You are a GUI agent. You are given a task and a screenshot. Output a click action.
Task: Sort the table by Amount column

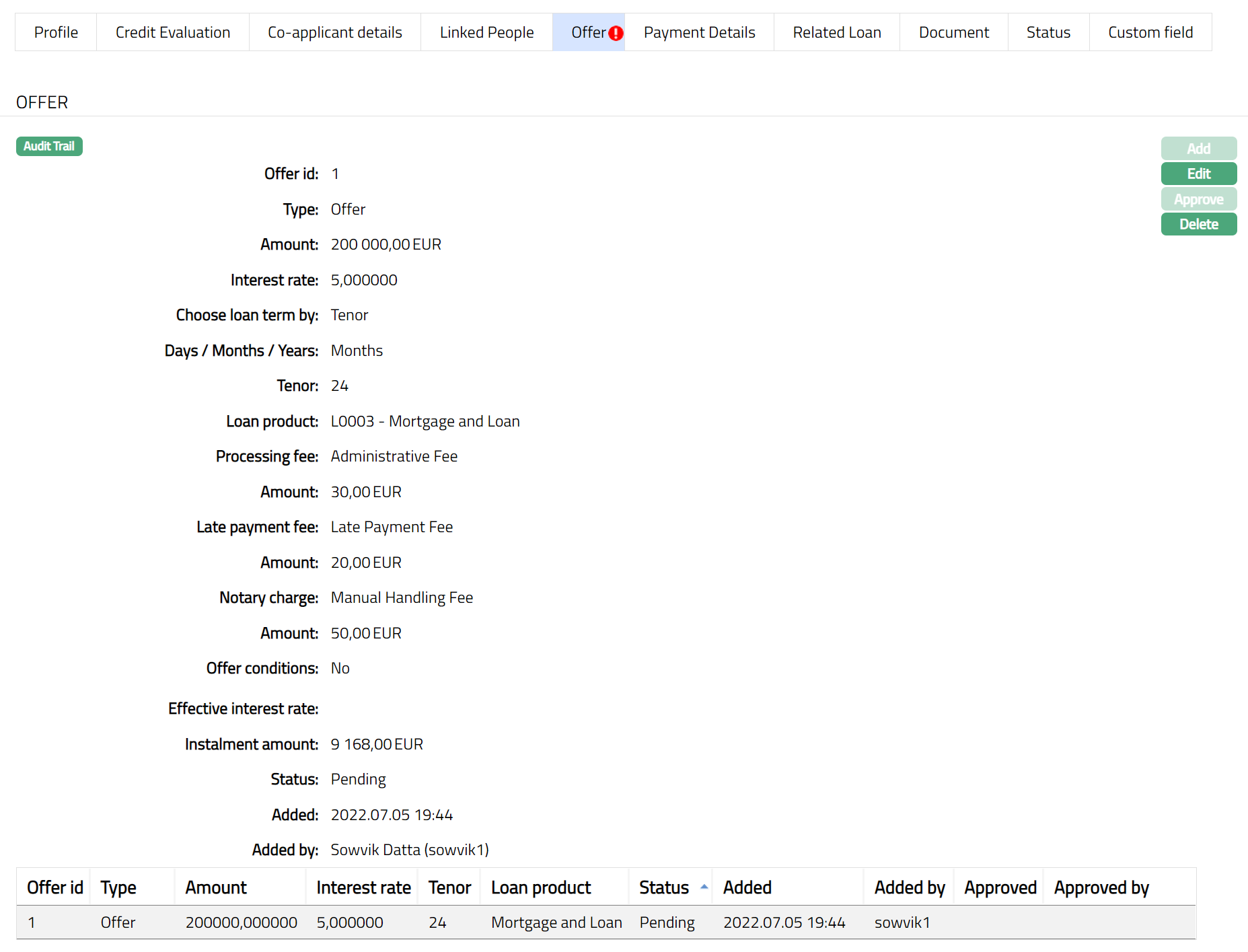[x=216, y=887]
